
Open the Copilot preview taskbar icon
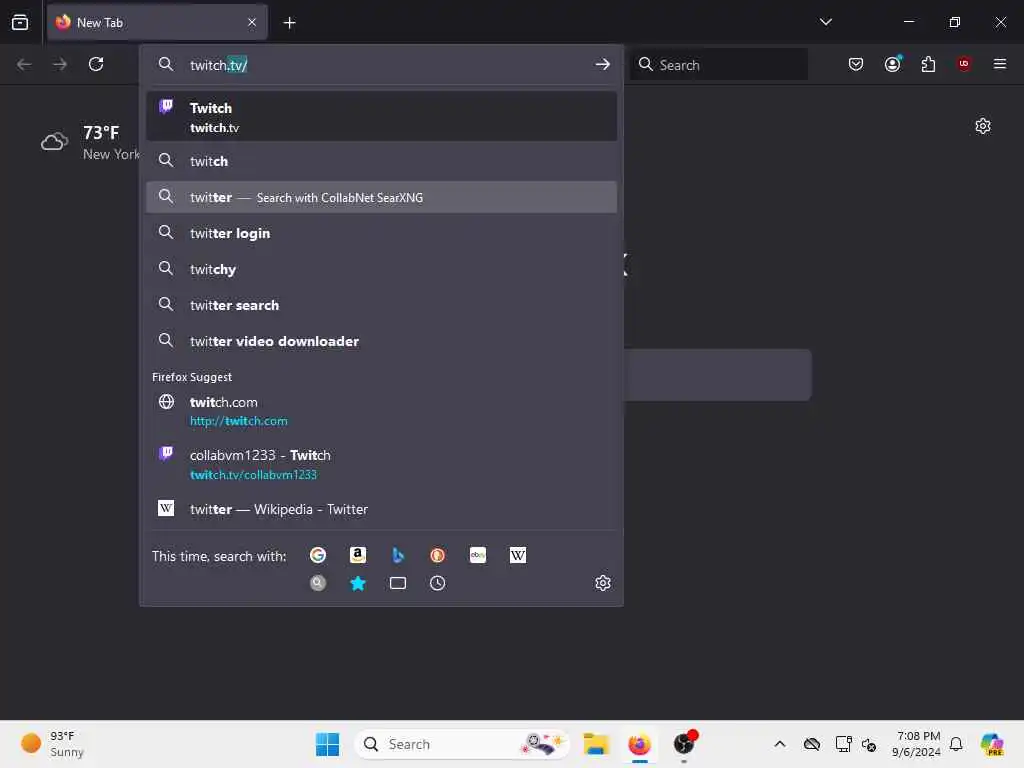click(992, 744)
